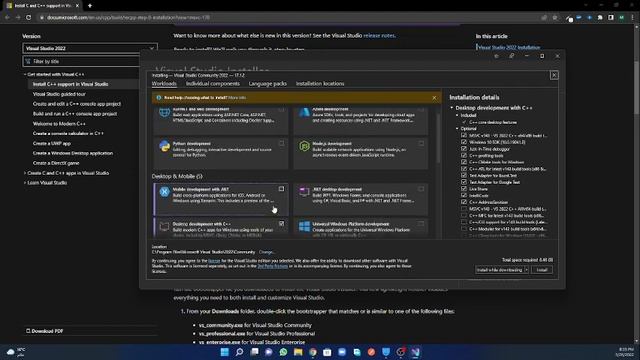Image resolution: width=640 pixels, height=360 pixels.
Task: Expand Create C and C++ apps in Visual Studio
Action: point(25,173)
